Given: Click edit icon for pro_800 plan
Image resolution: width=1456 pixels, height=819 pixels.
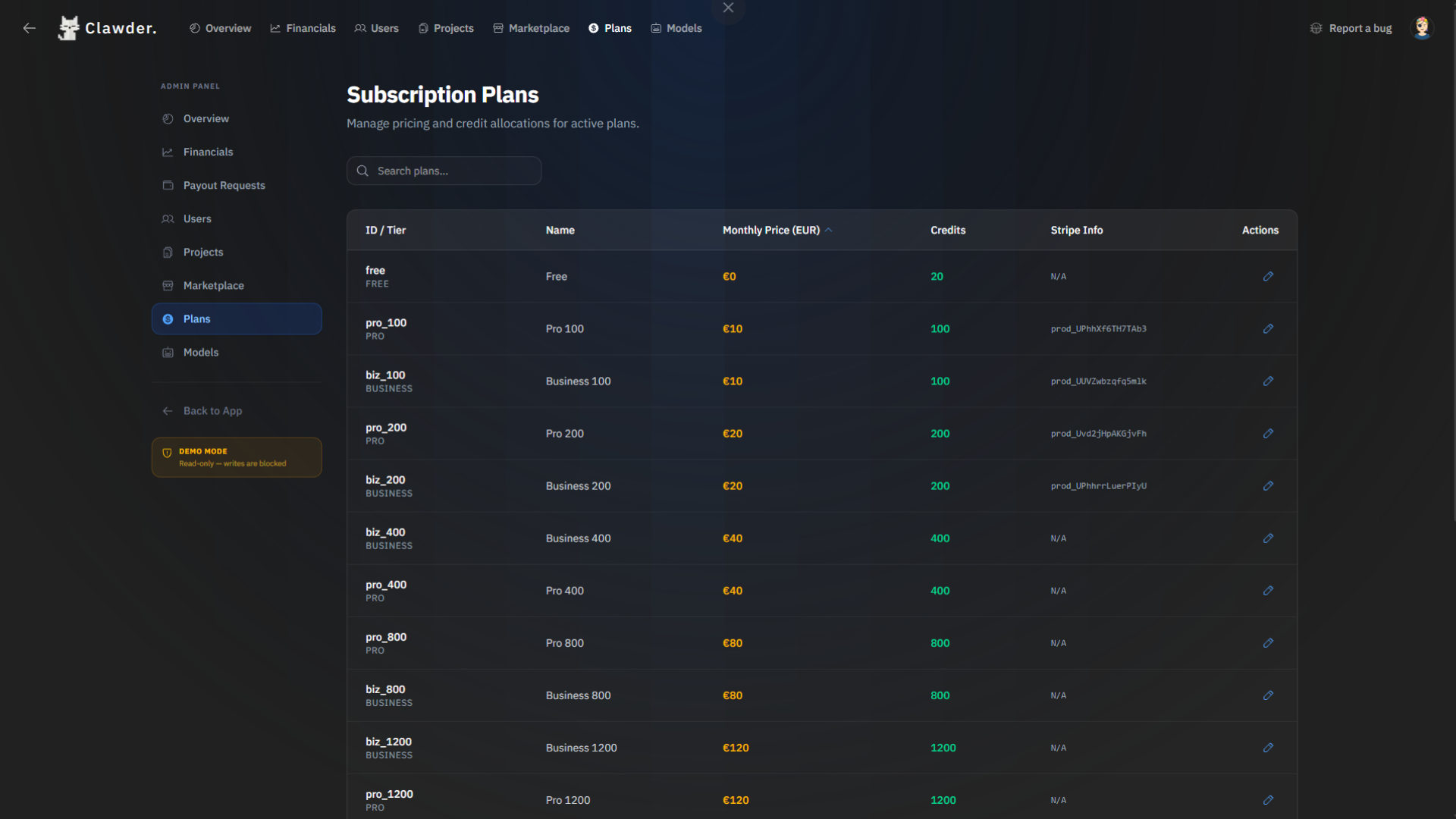Looking at the screenshot, I should (x=1268, y=643).
